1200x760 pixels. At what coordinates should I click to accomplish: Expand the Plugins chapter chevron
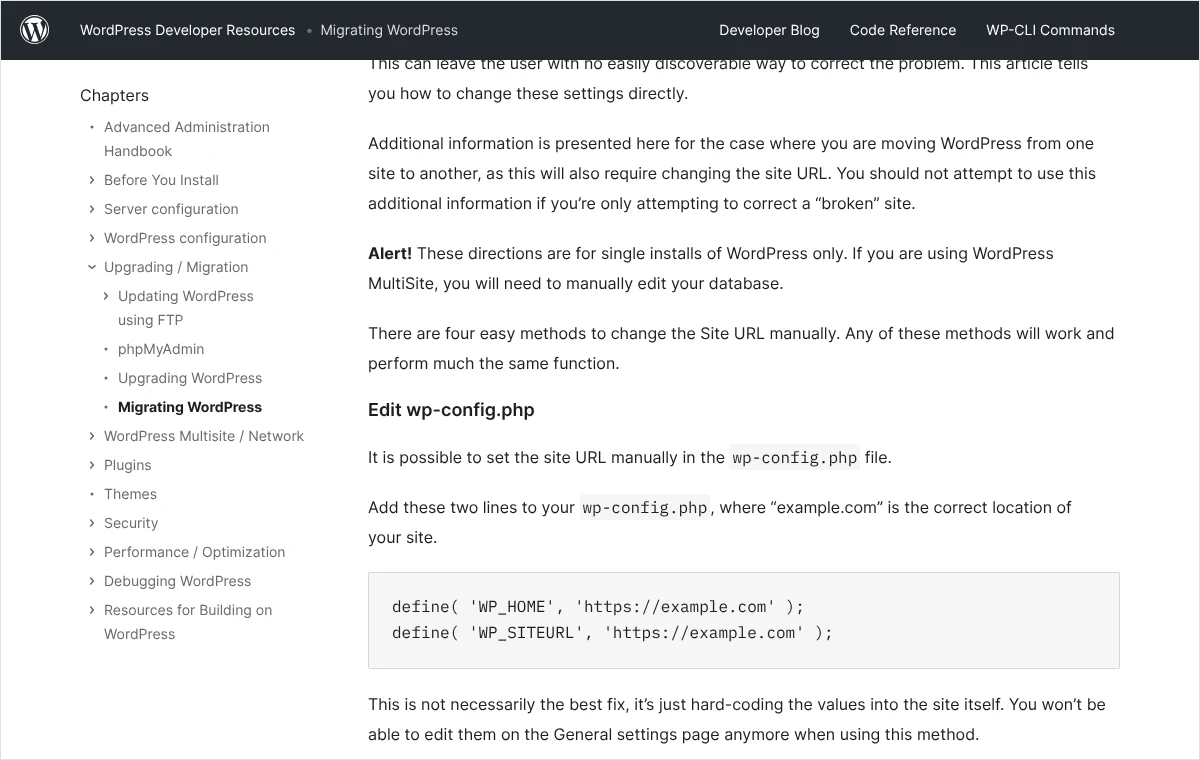coord(92,465)
